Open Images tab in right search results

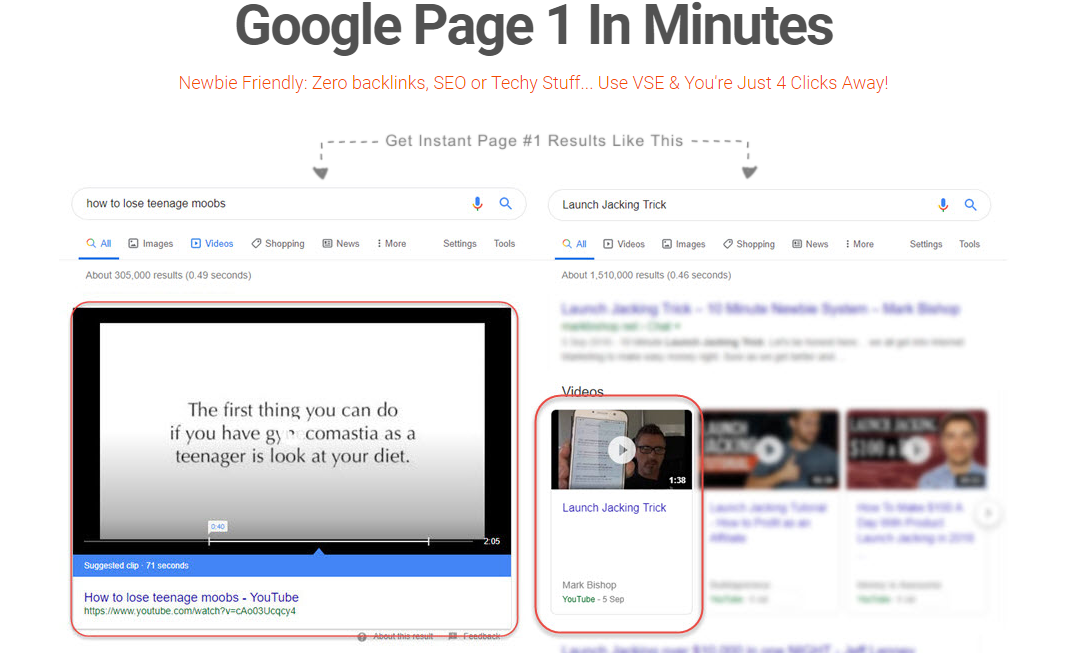click(684, 244)
